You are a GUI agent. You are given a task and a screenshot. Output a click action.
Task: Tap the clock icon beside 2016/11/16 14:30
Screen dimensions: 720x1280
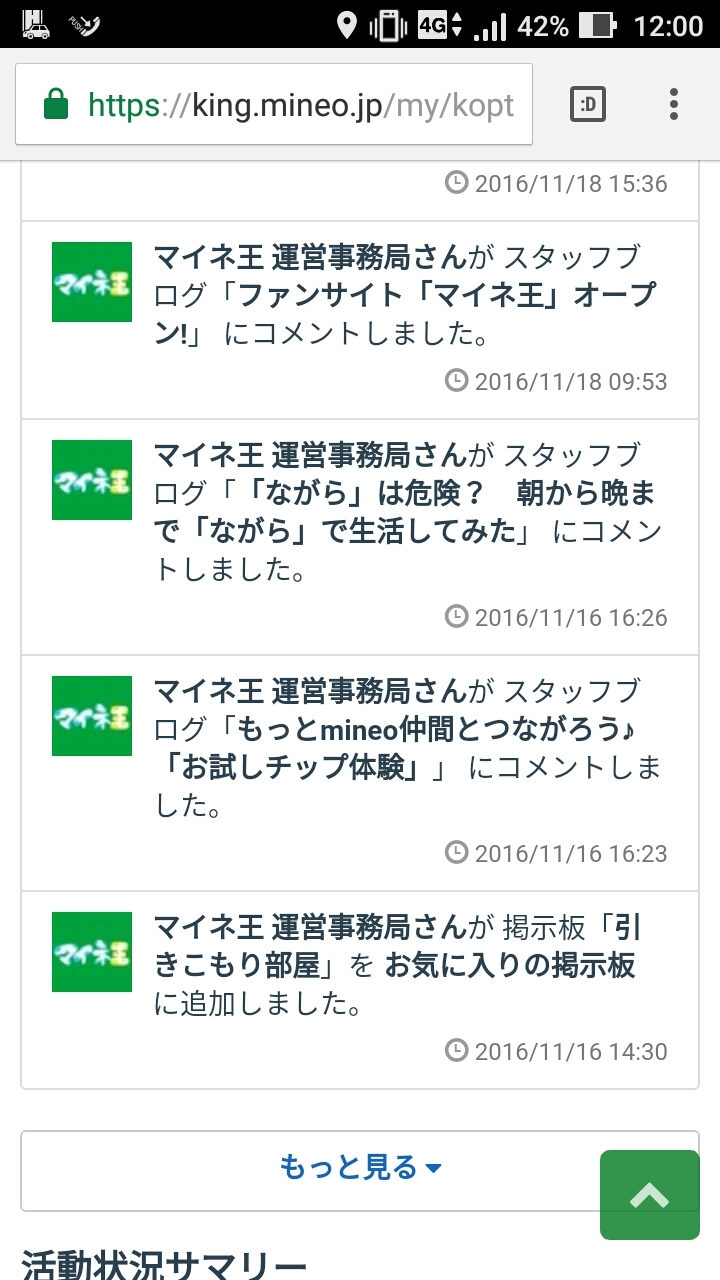[456, 1051]
